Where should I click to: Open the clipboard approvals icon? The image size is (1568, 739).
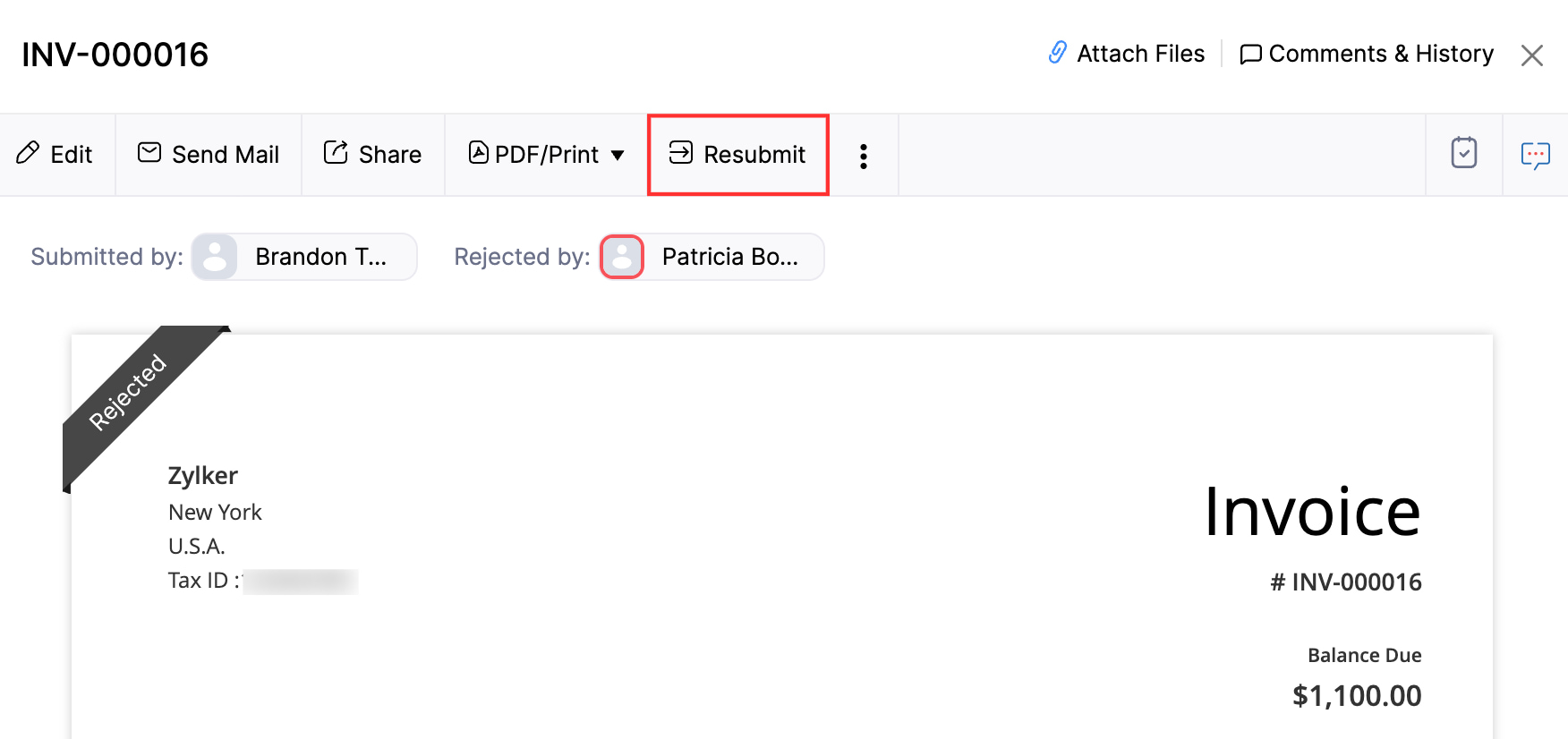coord(1464,153)
